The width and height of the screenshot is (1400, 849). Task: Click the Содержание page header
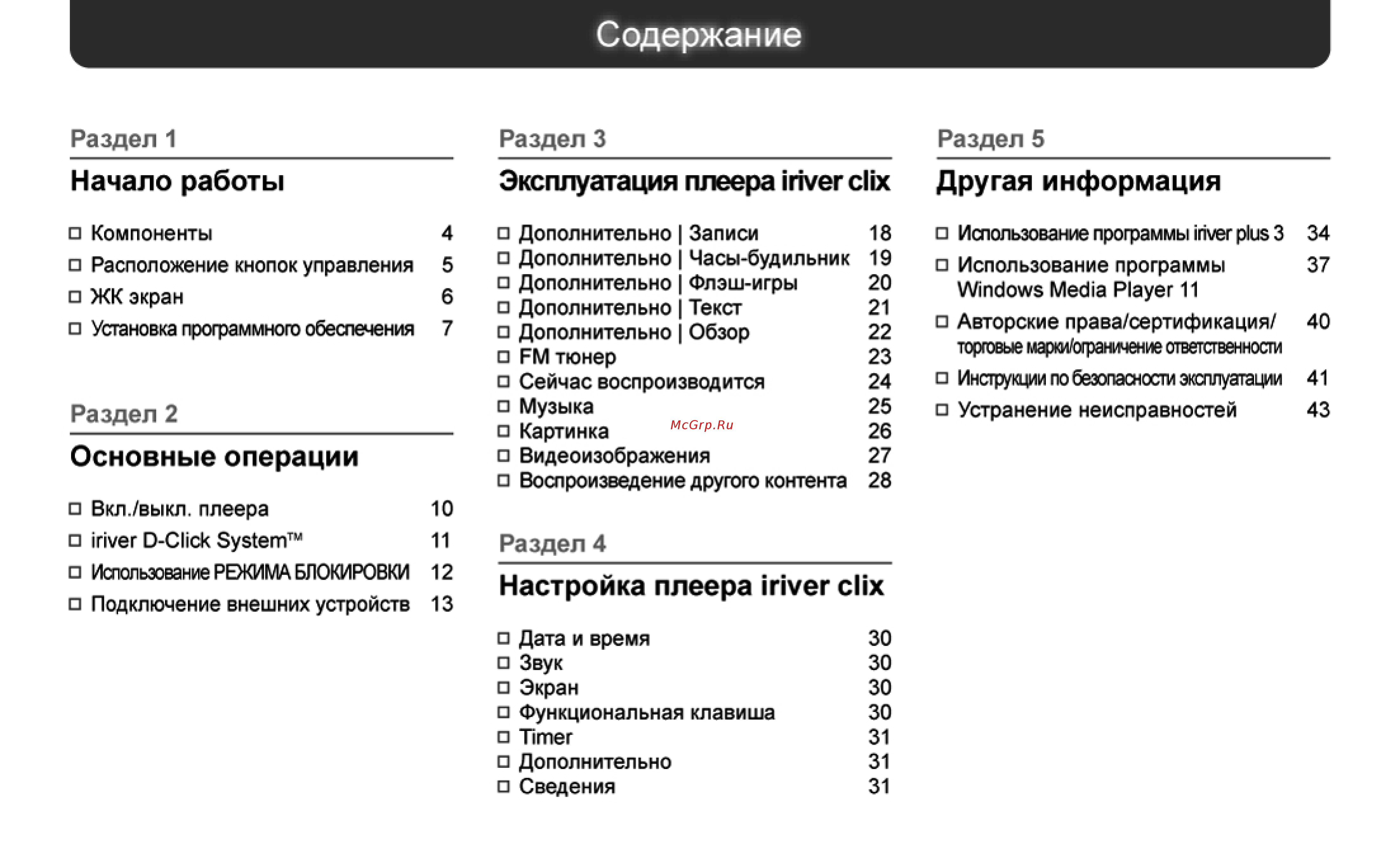[x=699, y=35]
